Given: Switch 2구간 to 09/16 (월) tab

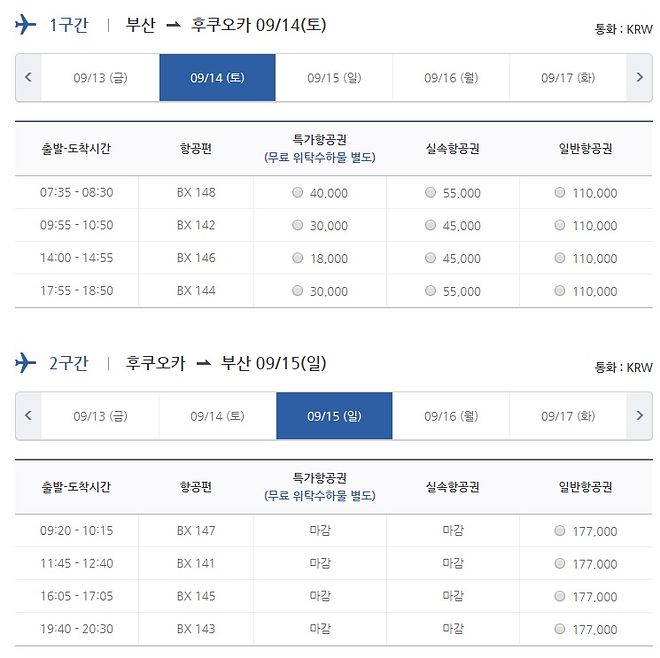Looking at the screenshot, I should point(451,416).
